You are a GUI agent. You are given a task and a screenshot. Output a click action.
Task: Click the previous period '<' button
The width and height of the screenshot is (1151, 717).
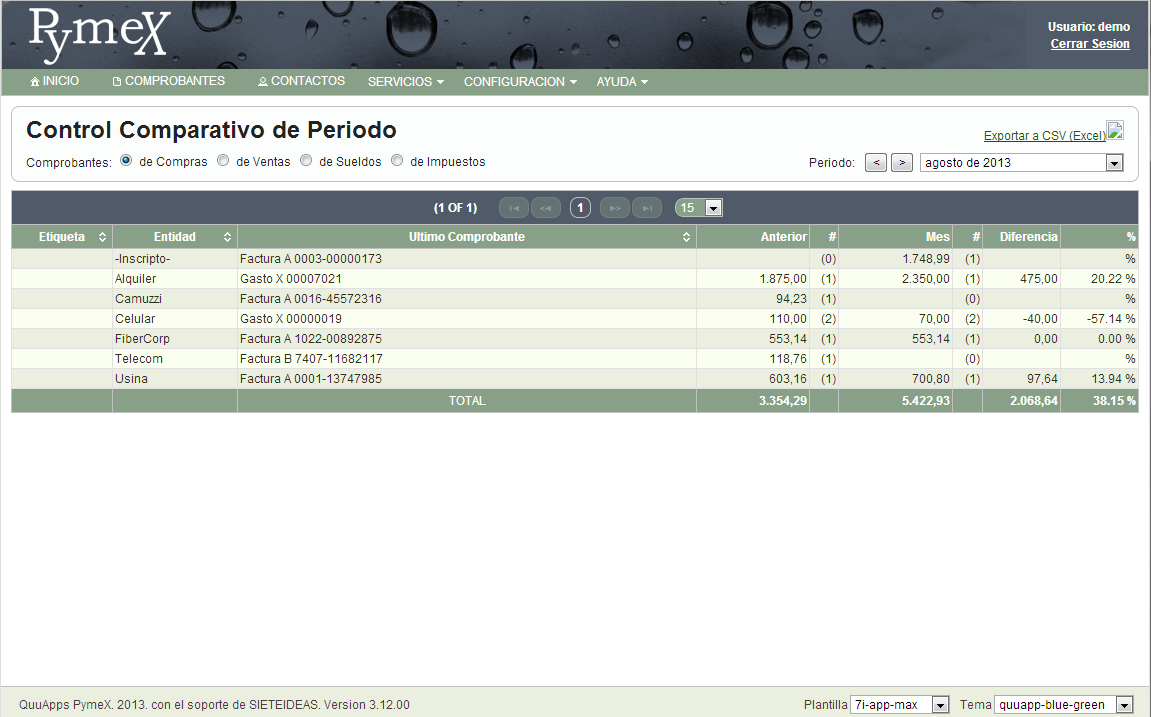876,163
